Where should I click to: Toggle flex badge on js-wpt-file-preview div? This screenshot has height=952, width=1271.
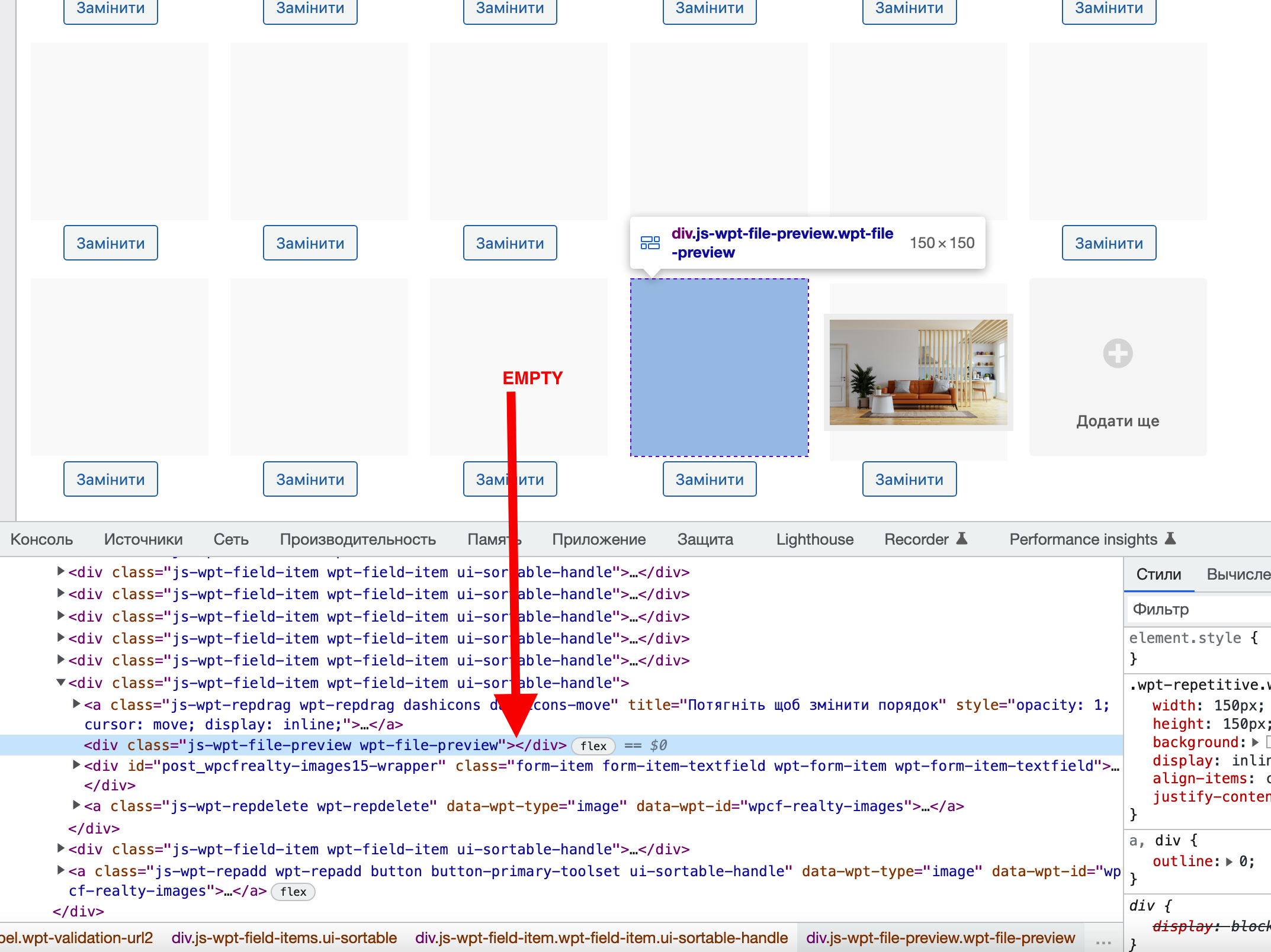coord(593,746)
